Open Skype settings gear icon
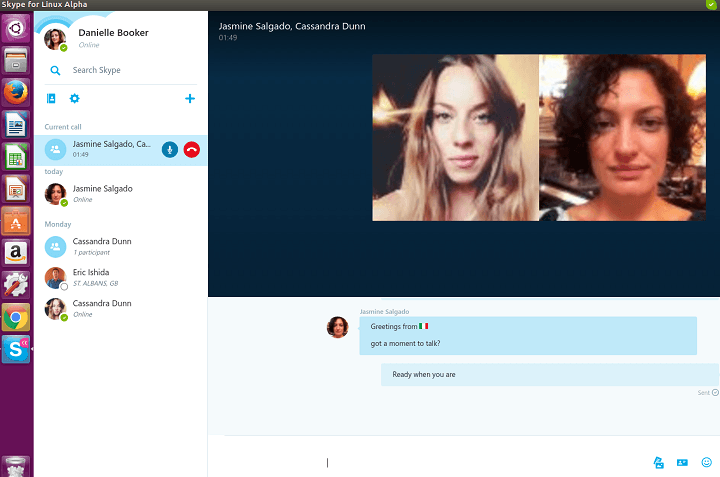This screenshot has height=477, width=720. tap(74, 98)
